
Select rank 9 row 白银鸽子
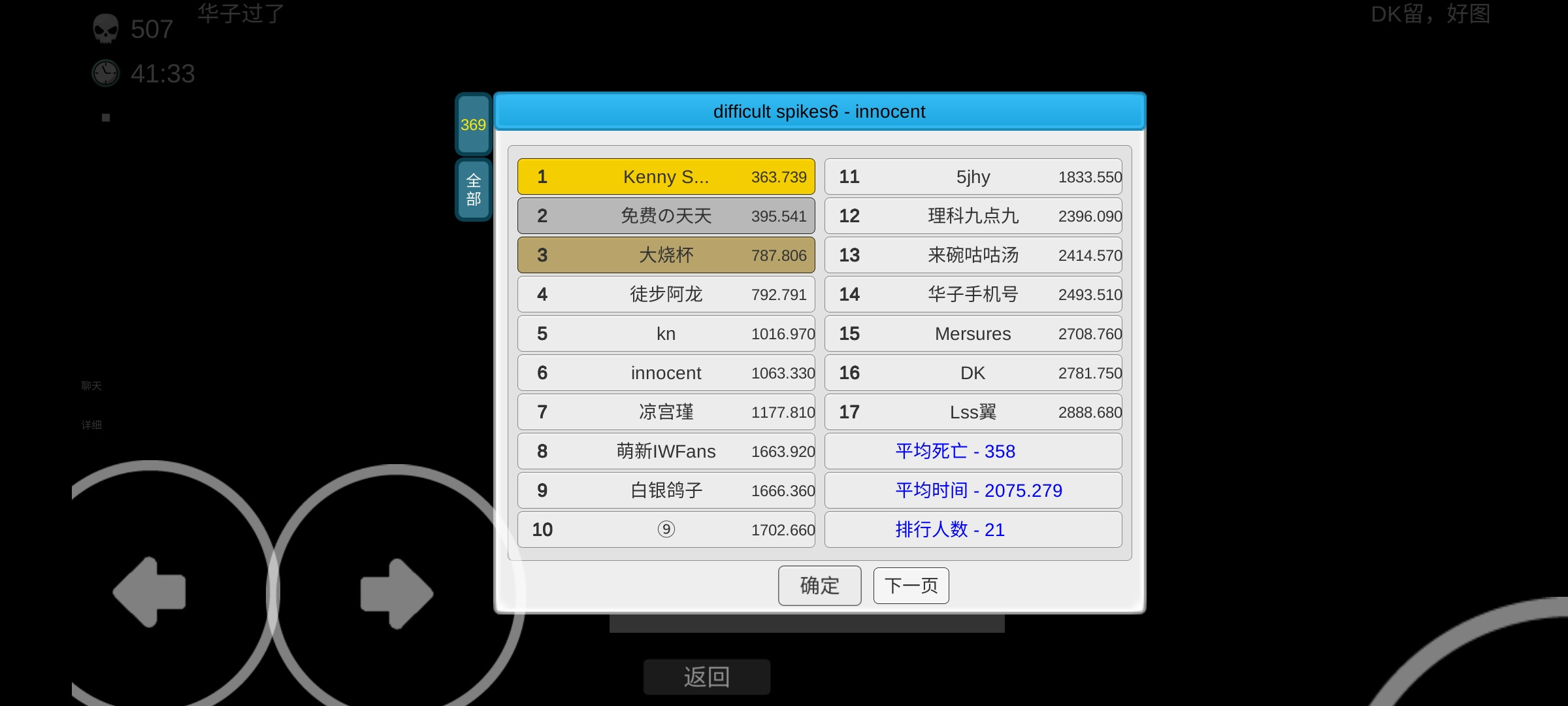pyautogui.click(x=666, y=490)
